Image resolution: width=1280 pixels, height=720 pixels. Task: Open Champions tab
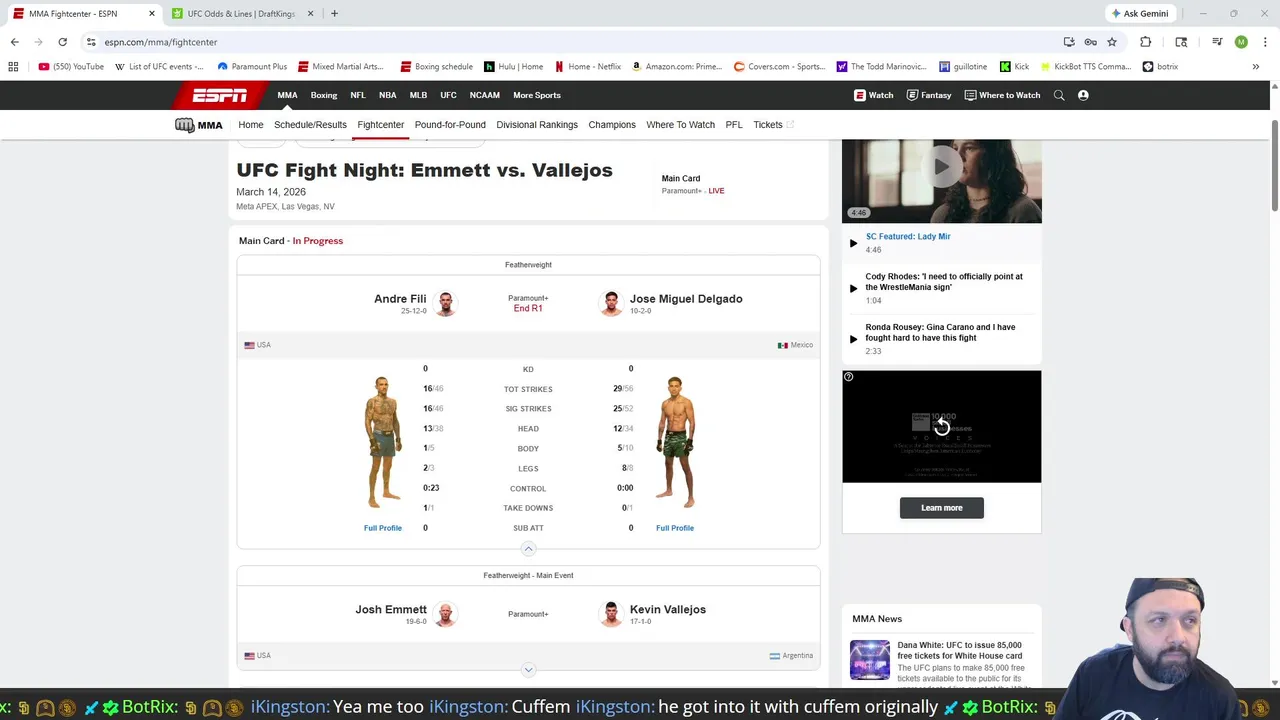(612, 125)
